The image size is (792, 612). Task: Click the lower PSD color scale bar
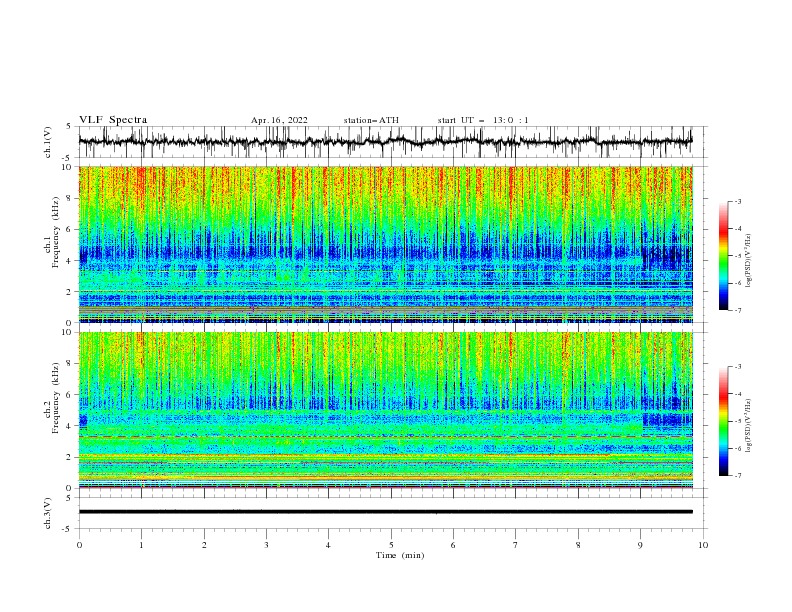click(723, 421)
